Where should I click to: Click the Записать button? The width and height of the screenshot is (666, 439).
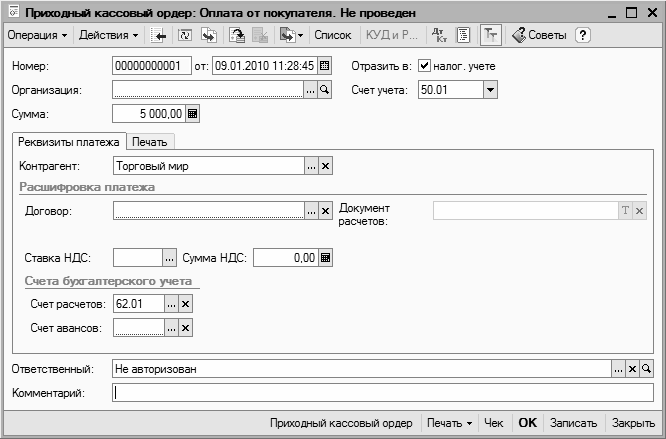point(574,423)
